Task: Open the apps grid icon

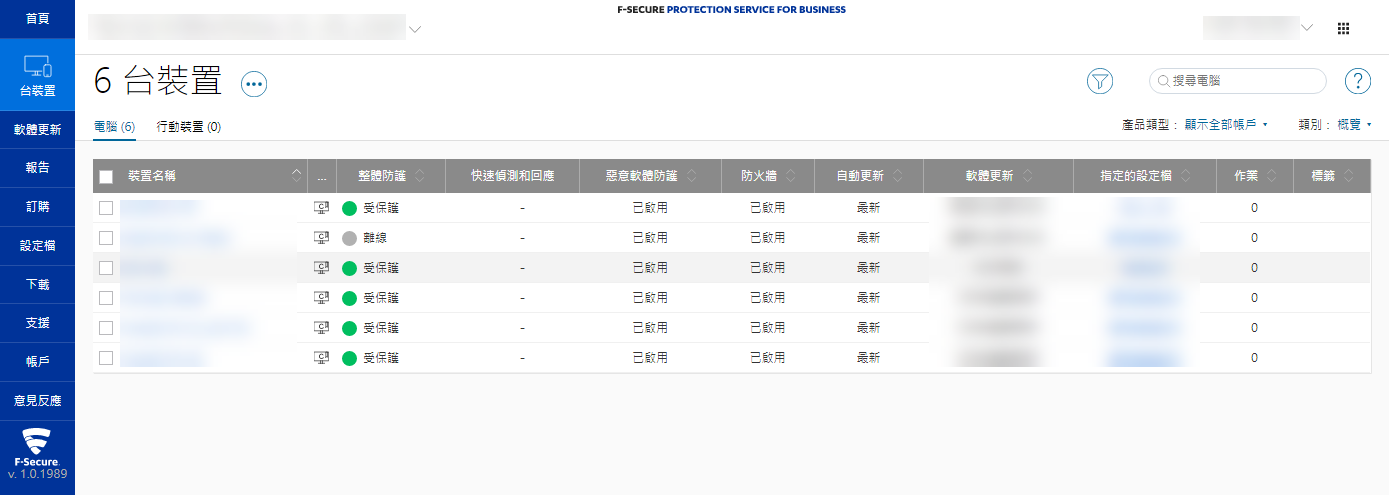Action: click(1343, 29)
